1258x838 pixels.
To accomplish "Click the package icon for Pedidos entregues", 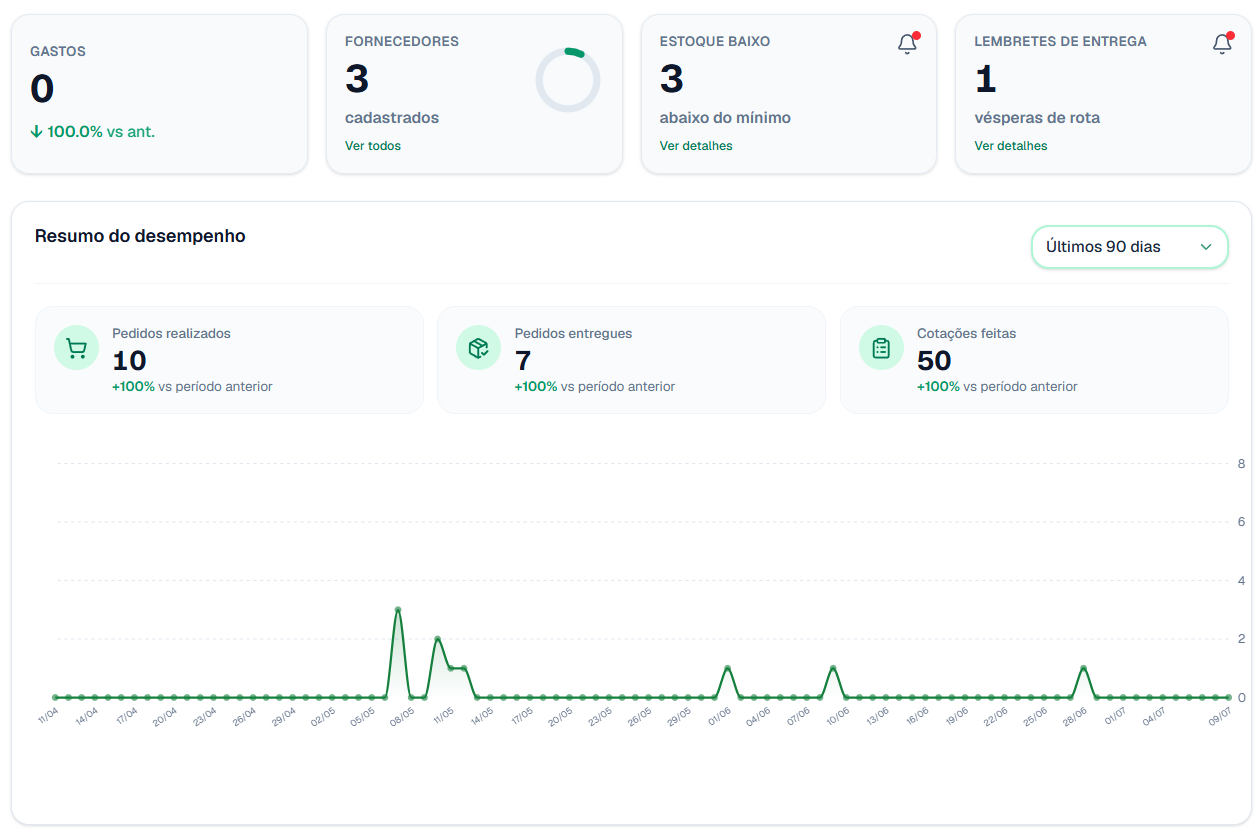I will pos(479,348).
